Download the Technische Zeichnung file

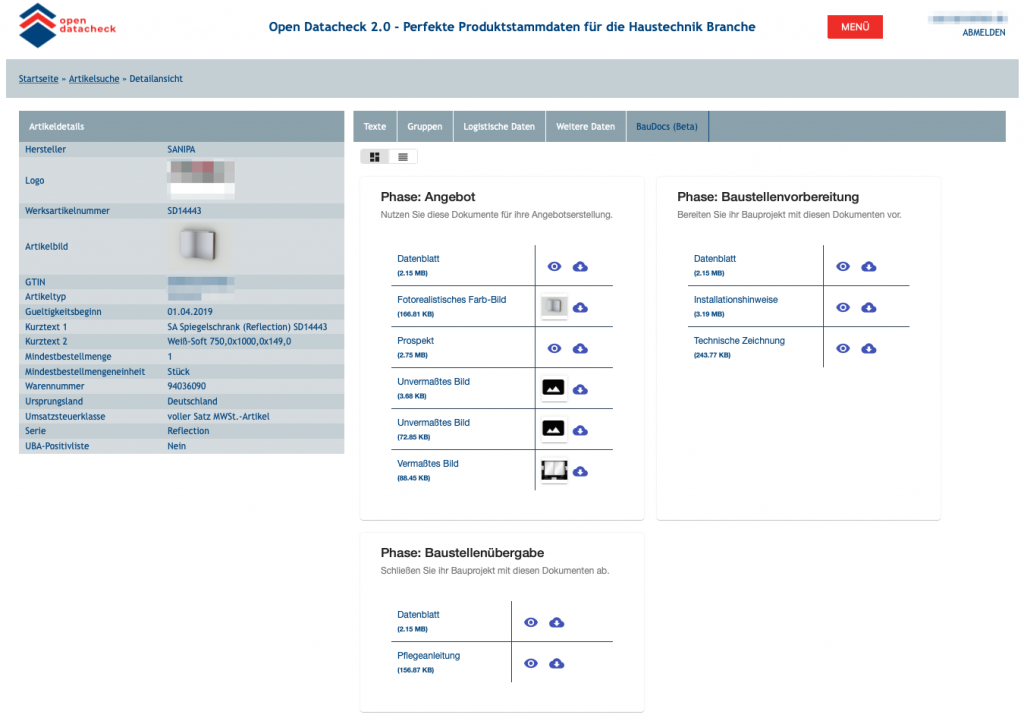click(x=869, y=349)
